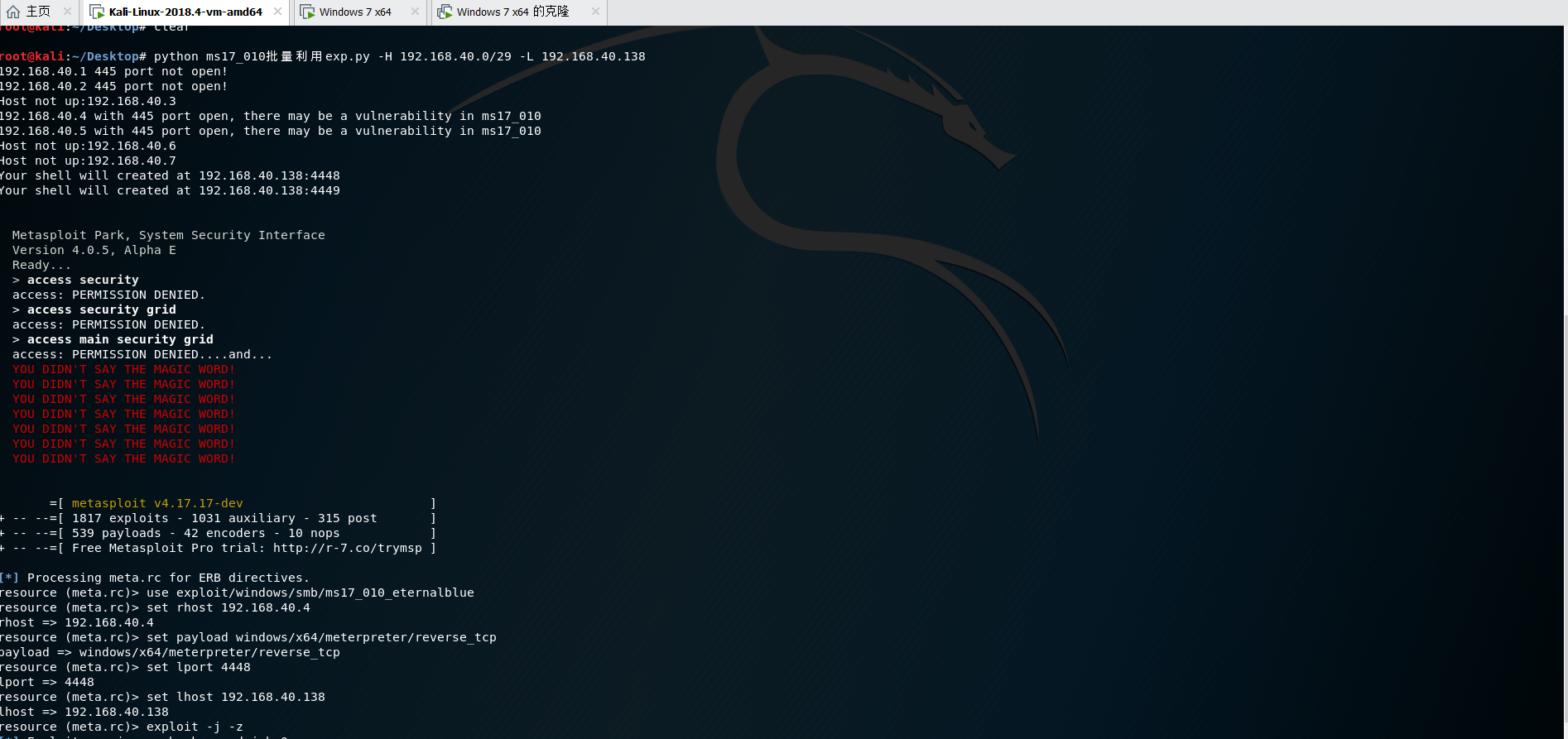
Task: Click shell created at 192.168.40.138:4449 line
Action: pyautogui.click(x=170, y=190)
